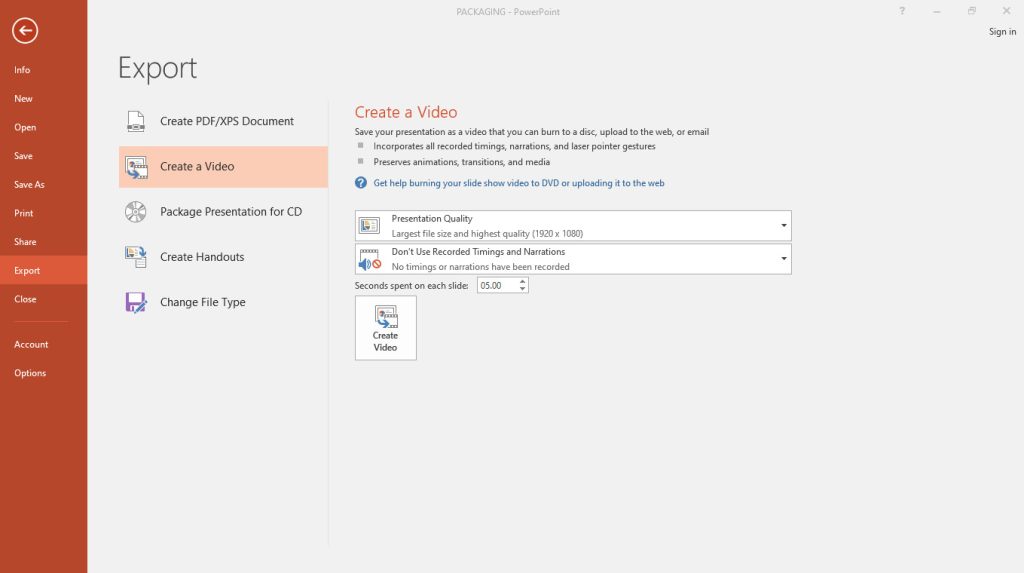Click the muted speaker timings icon

[370, 259]
